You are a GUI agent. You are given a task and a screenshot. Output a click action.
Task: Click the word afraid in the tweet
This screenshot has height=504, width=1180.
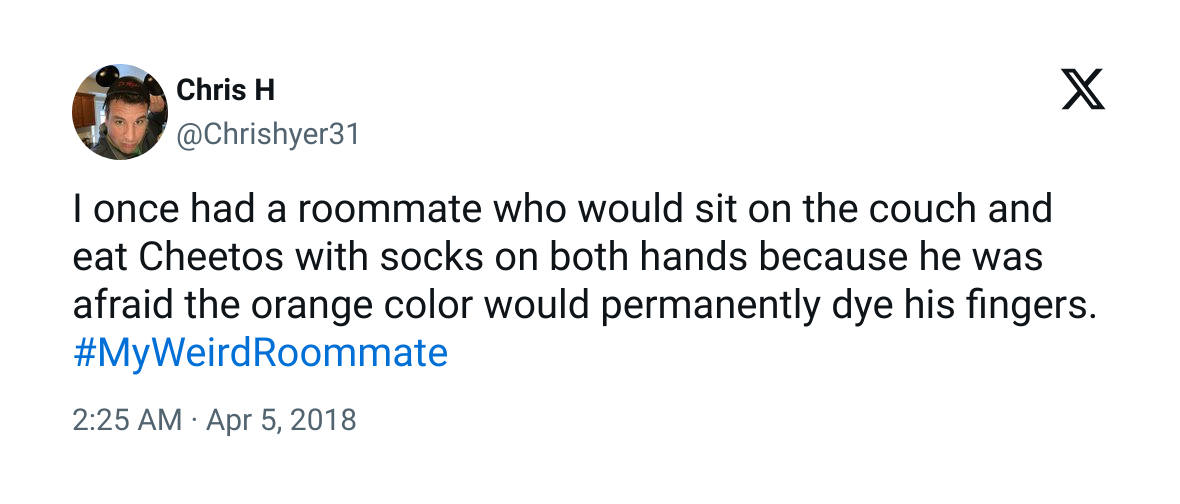click(x=119, y=305)
